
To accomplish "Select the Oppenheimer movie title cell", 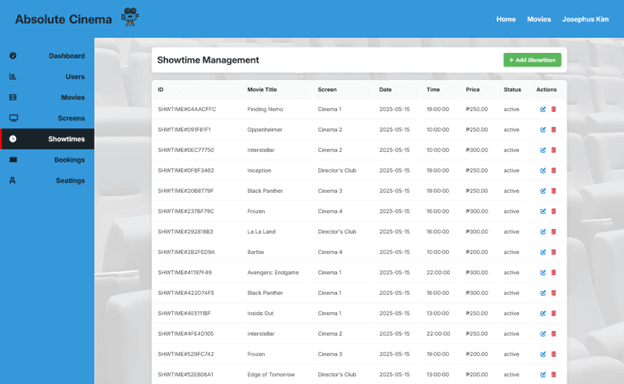I will (x=265, y=130).
